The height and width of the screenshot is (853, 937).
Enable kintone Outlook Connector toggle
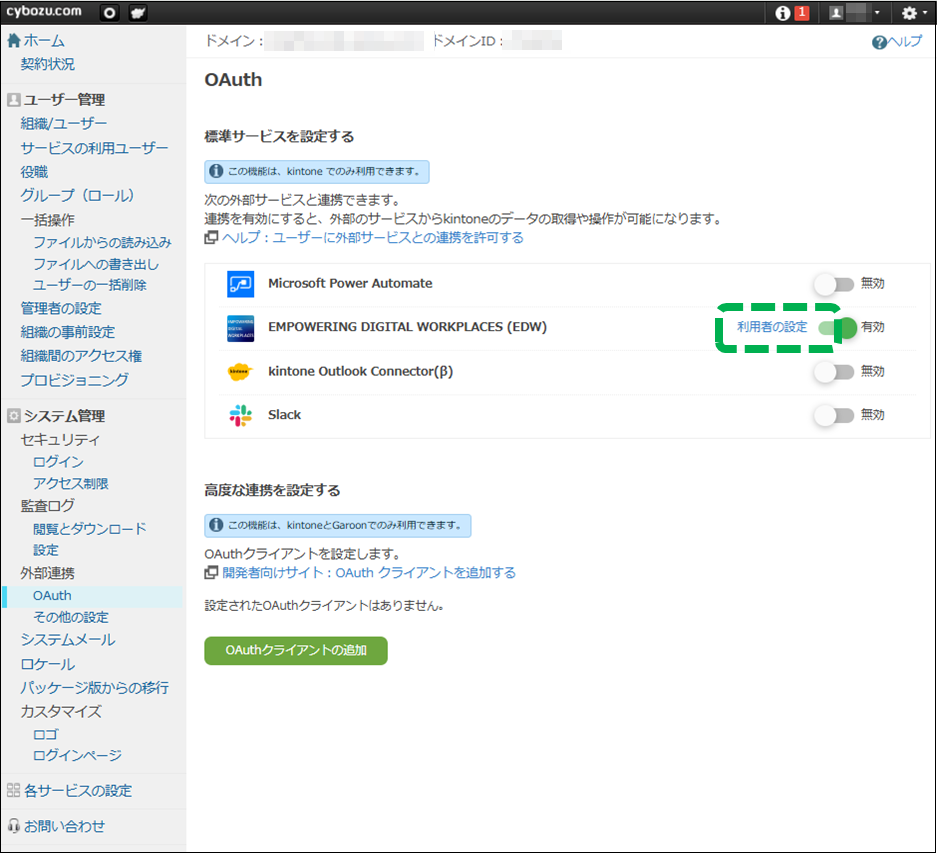[x=834, y=372]
